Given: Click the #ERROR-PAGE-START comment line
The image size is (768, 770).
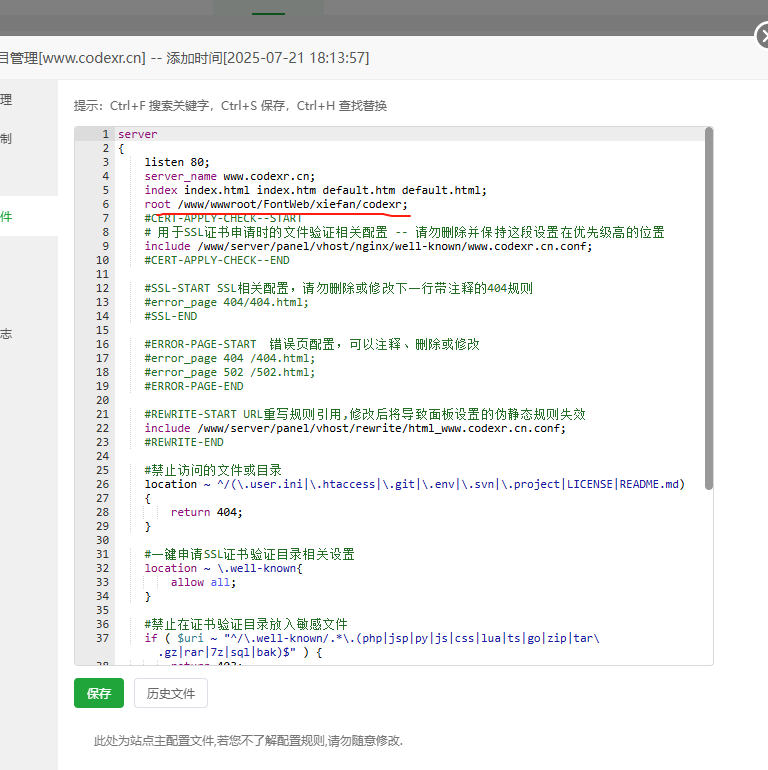Looking at the screenshot, I should coord(312,344).
